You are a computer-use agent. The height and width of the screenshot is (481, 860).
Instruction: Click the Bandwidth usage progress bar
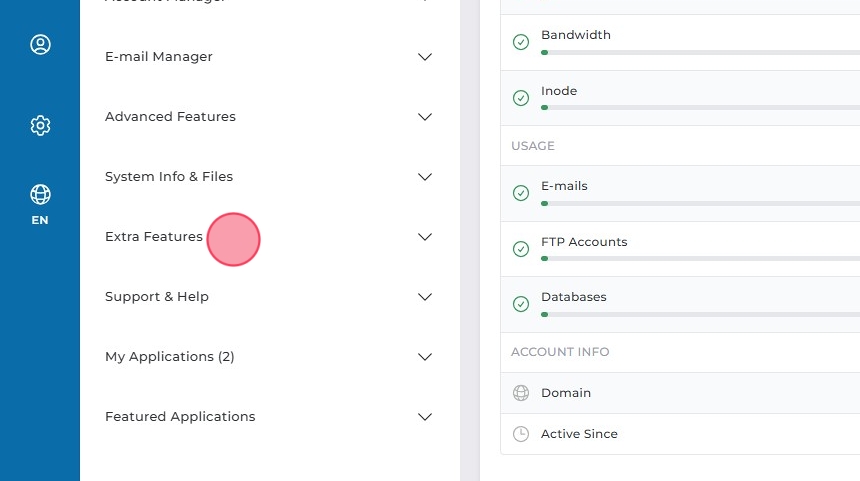tap(700, 51)
